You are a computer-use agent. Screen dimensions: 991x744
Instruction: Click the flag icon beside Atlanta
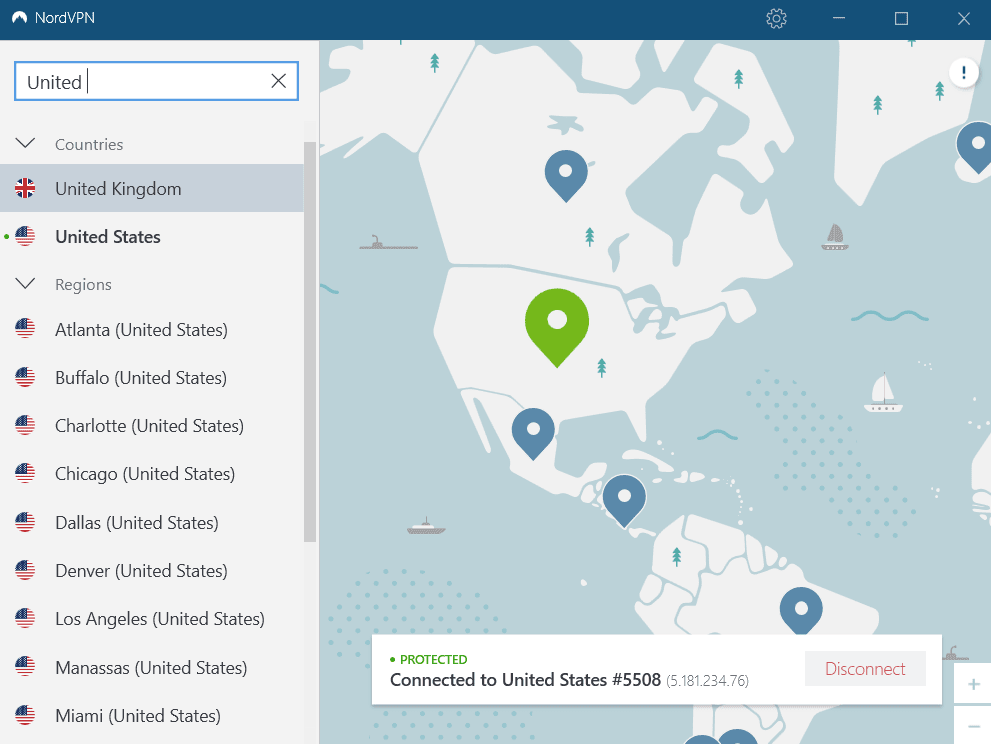pos(25,329)
